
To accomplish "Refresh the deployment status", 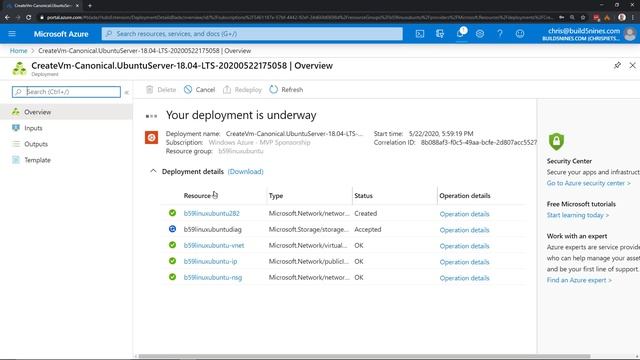I will point(286,90).
